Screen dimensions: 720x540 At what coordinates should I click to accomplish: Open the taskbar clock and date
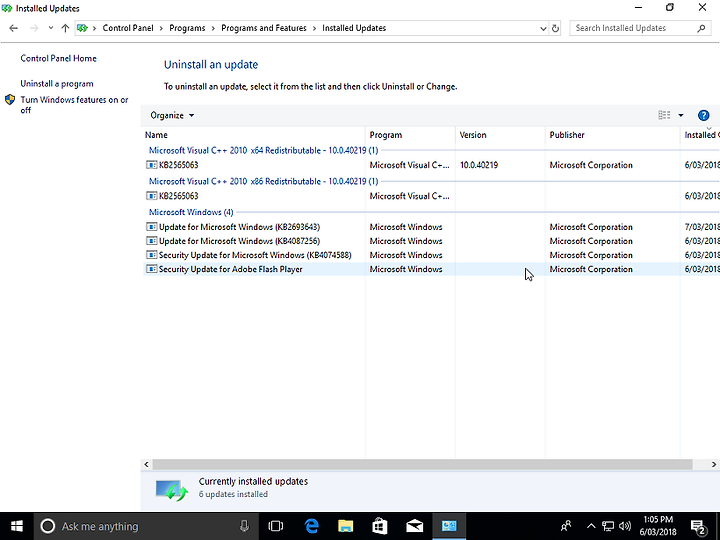pyautogui.click(x=658, y=526)
